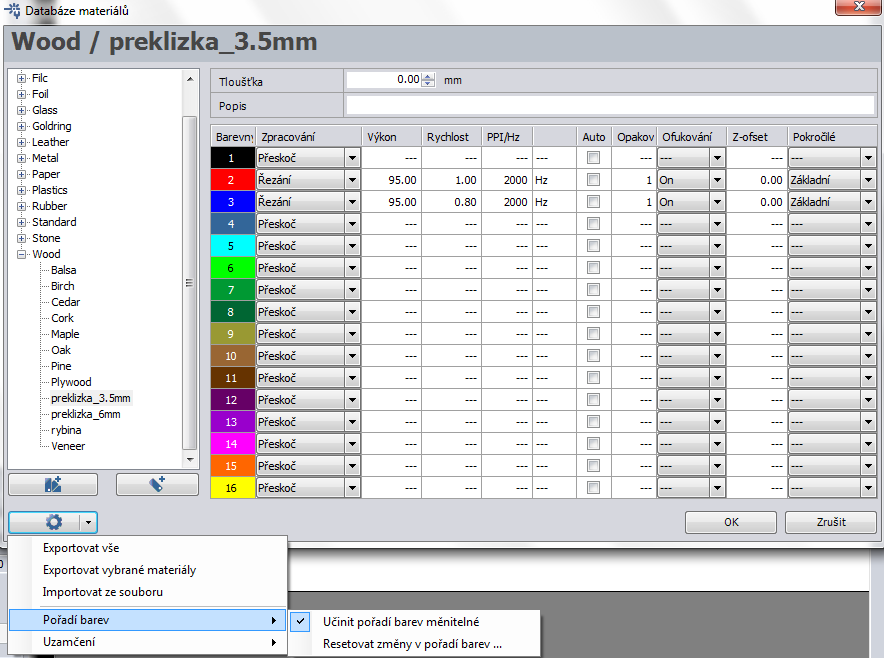Open the Pokročilé dropdown for color 2

pos(868,180)
